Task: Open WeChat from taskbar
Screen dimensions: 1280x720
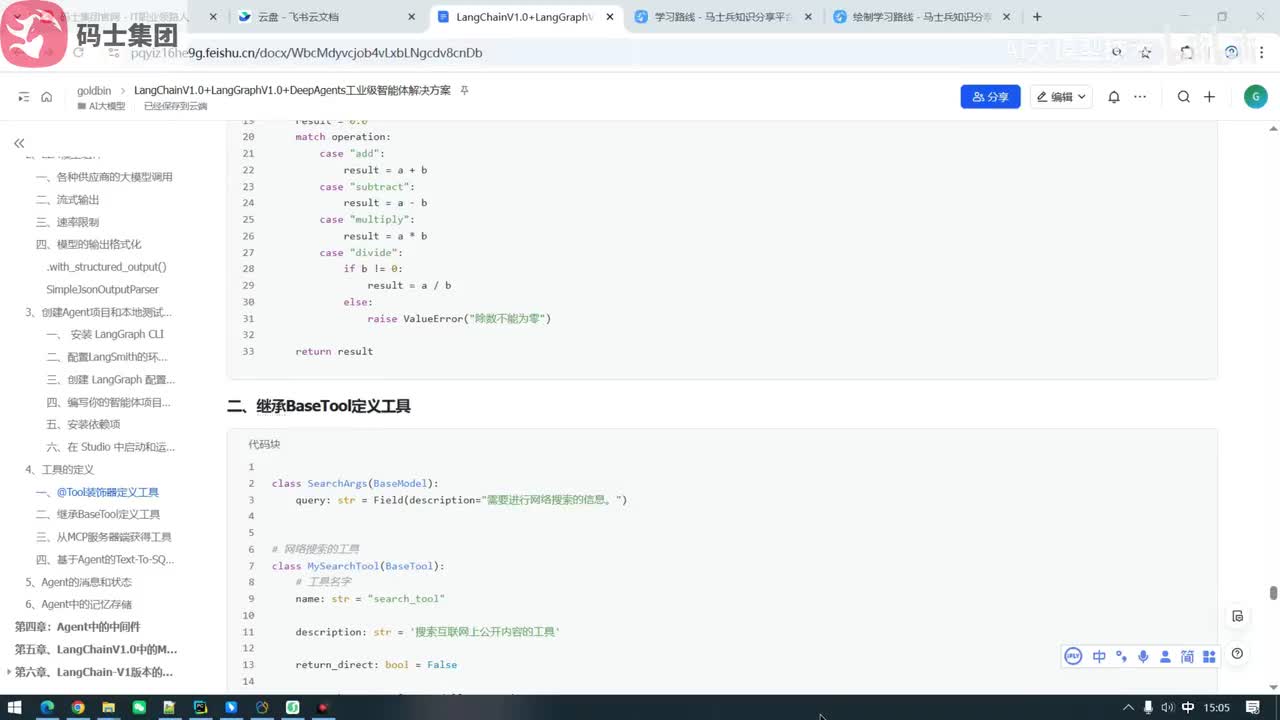Action: click(139, 707)
